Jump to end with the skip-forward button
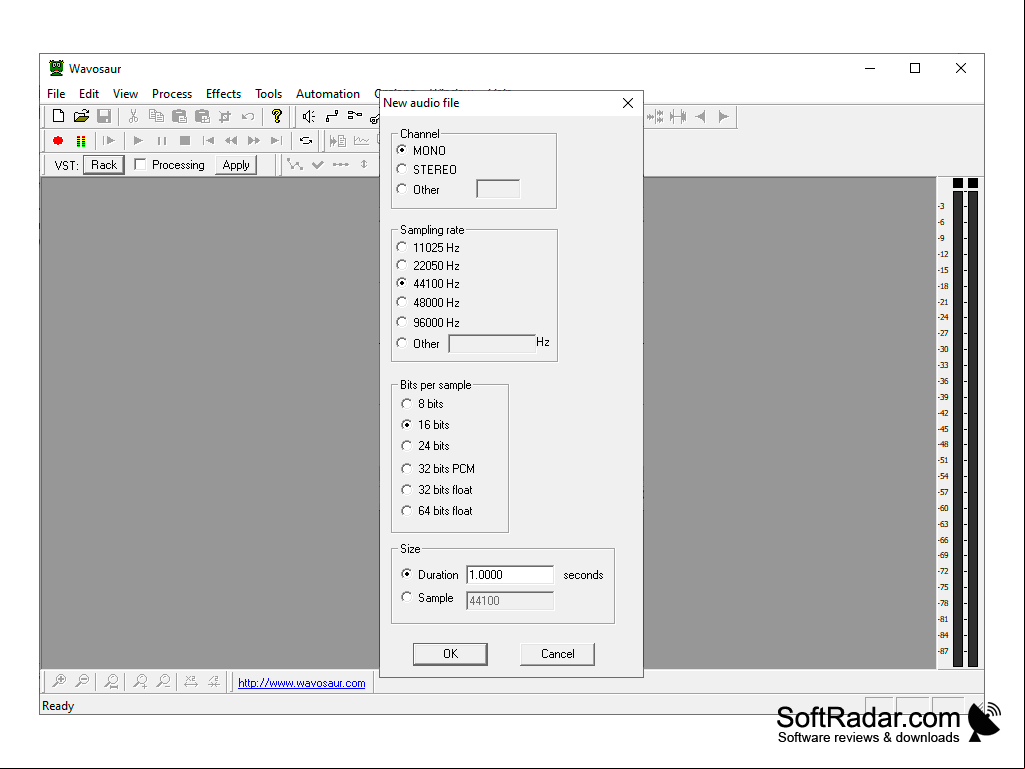The image size is (1025, 769). [x=277, y=141]
